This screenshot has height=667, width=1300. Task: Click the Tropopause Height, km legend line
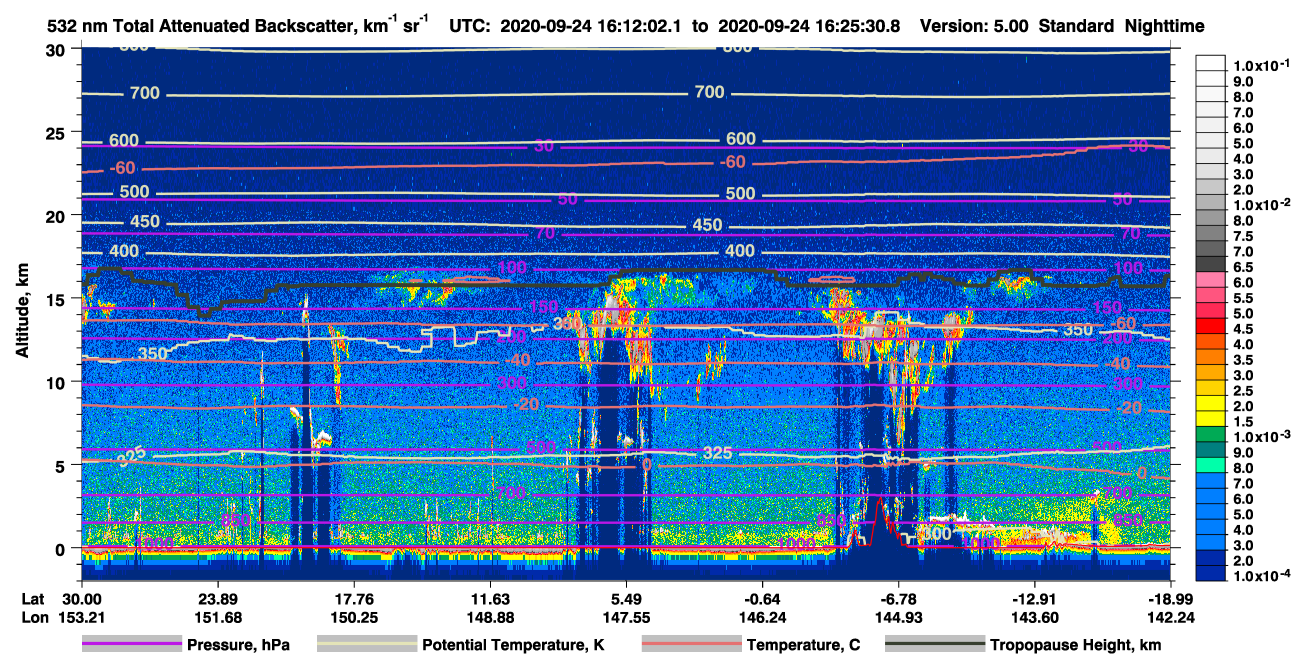coord(935,645)
